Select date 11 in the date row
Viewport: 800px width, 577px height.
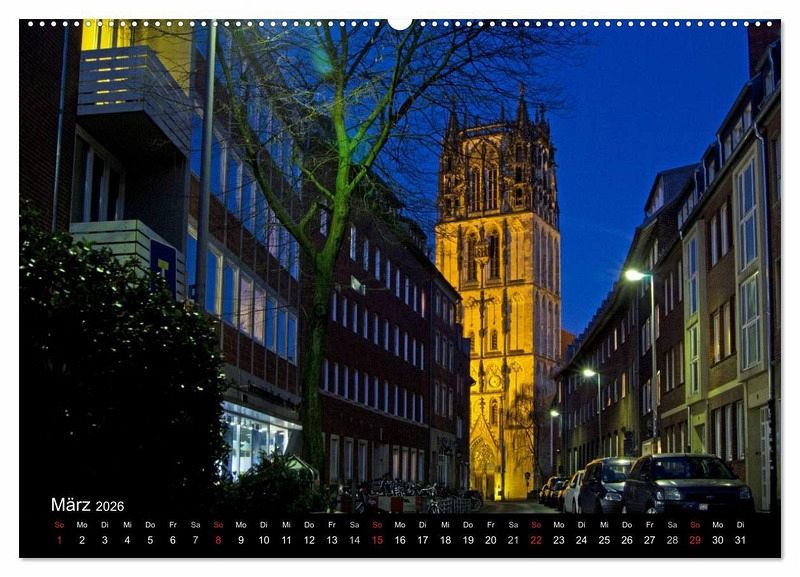pyautogui.click(x=286, y=540)
